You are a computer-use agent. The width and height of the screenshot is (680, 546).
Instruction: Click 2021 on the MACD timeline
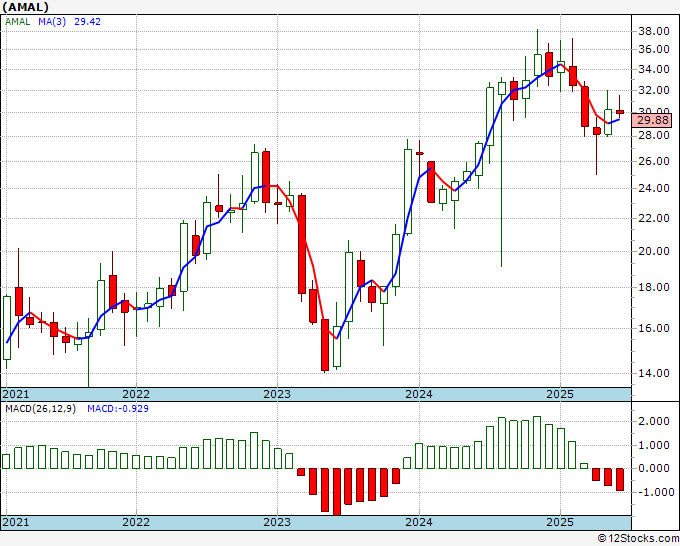(16, 522)
